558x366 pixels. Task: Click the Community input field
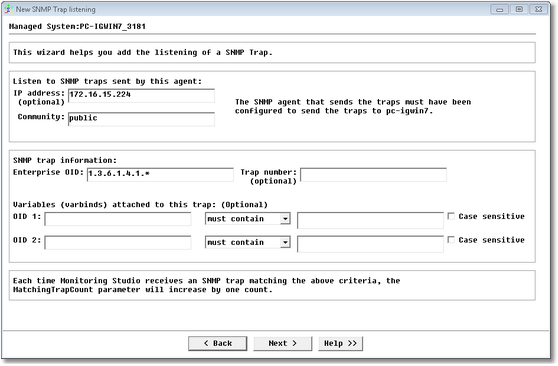[141, 119]
